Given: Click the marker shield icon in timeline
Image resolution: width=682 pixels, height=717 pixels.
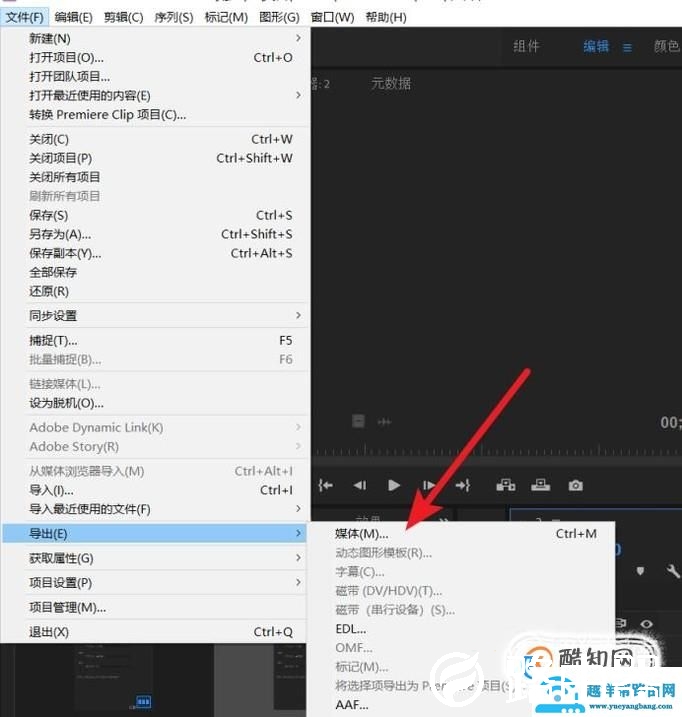Looking at the screenshot, I should click(x=640, y=571).
